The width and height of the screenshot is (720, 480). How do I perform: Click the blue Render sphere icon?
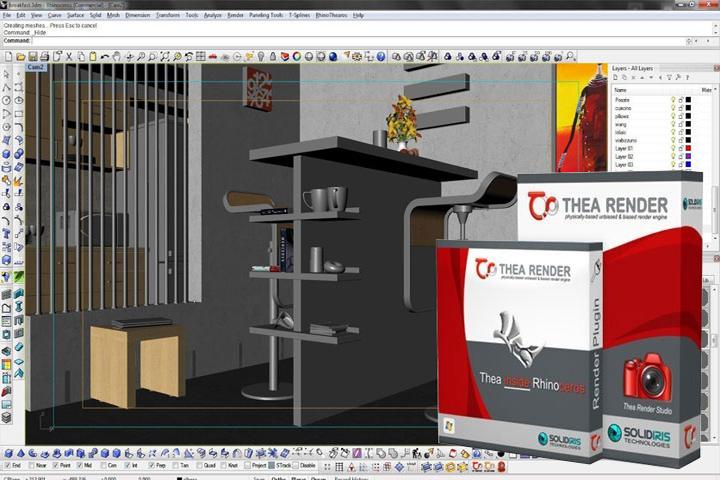click(333, 56)
